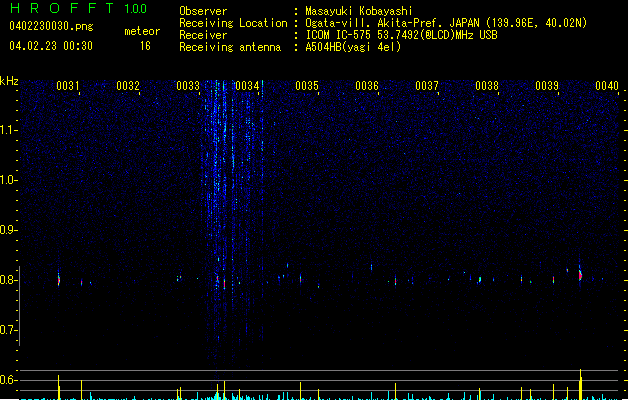Click the kHz axis unit label
629x400 pixels.
tap(9, 81)
